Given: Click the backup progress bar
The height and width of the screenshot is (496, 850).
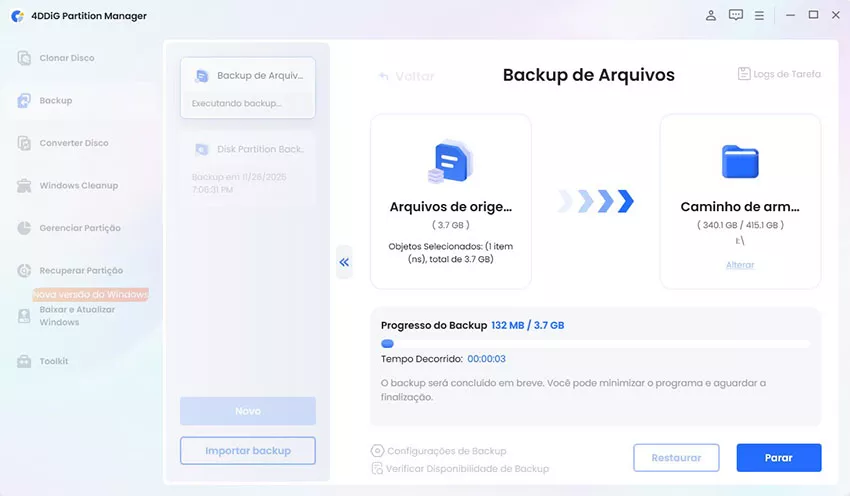Looking at the screenshot, I should click(596, 344).
